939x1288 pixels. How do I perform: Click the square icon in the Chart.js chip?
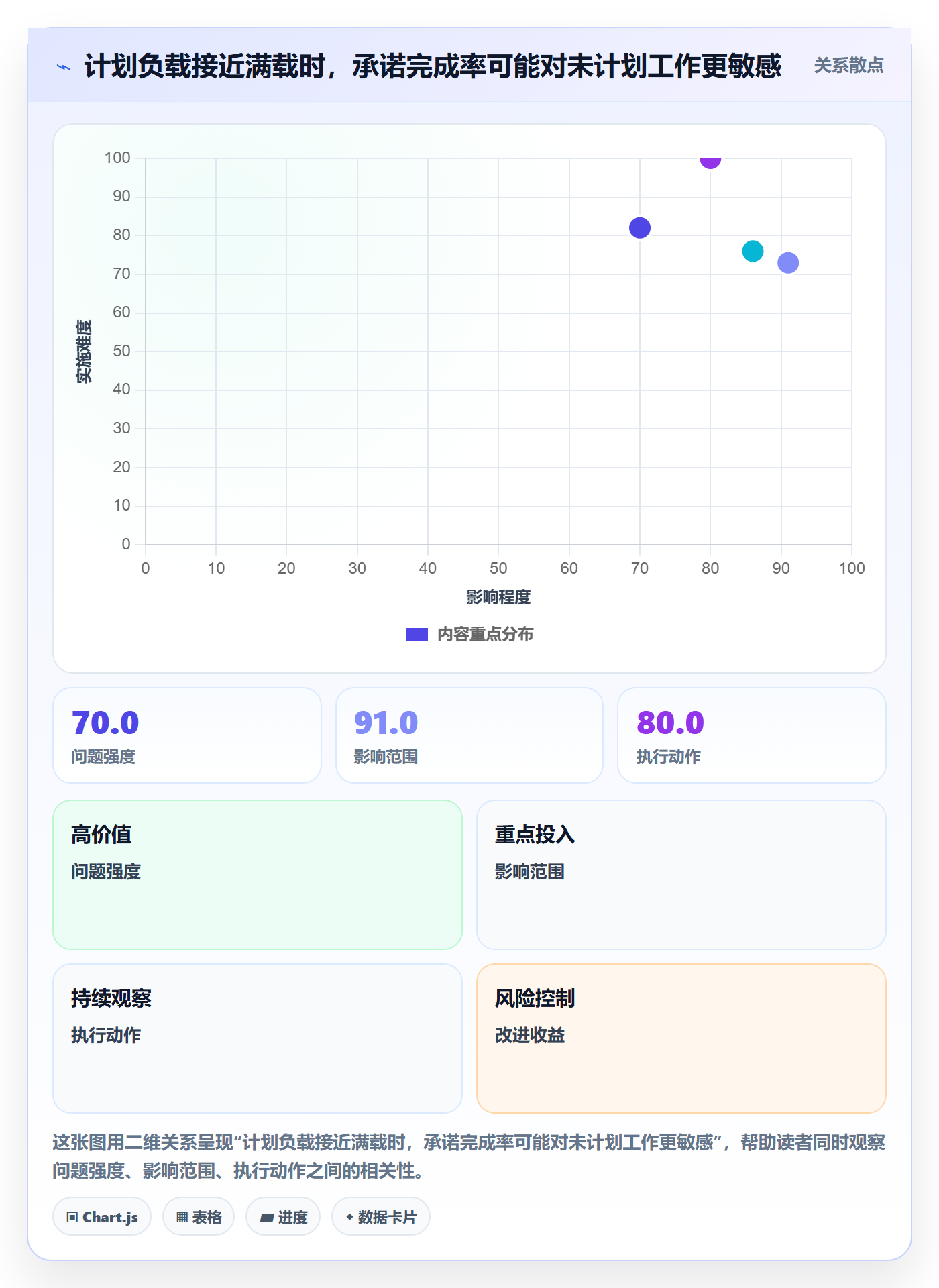pos(72,1218)
